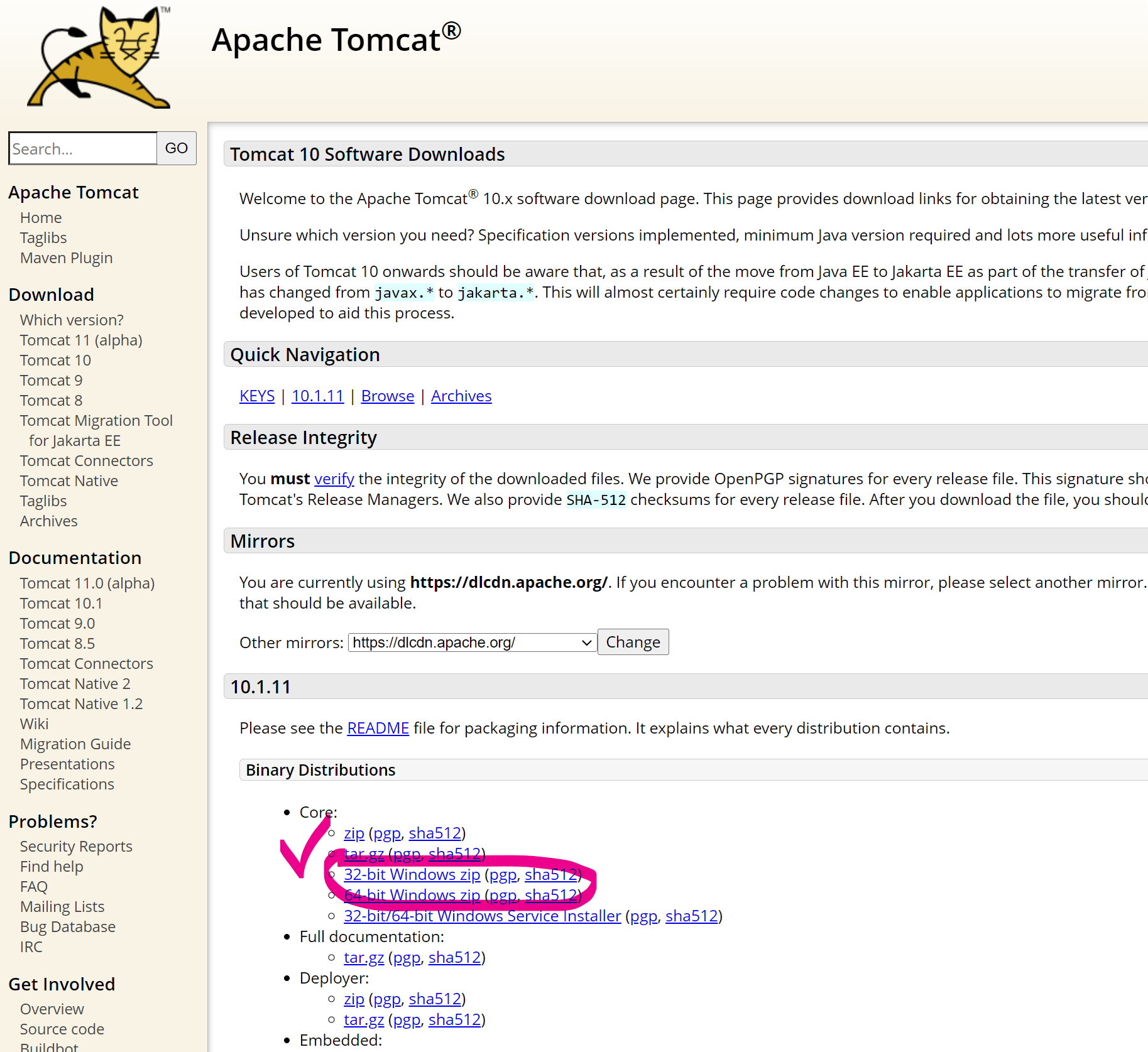Screen dimensions: 1148x1052
Task: Open Which version? sidebar link
Action: (x=72, y=320)
